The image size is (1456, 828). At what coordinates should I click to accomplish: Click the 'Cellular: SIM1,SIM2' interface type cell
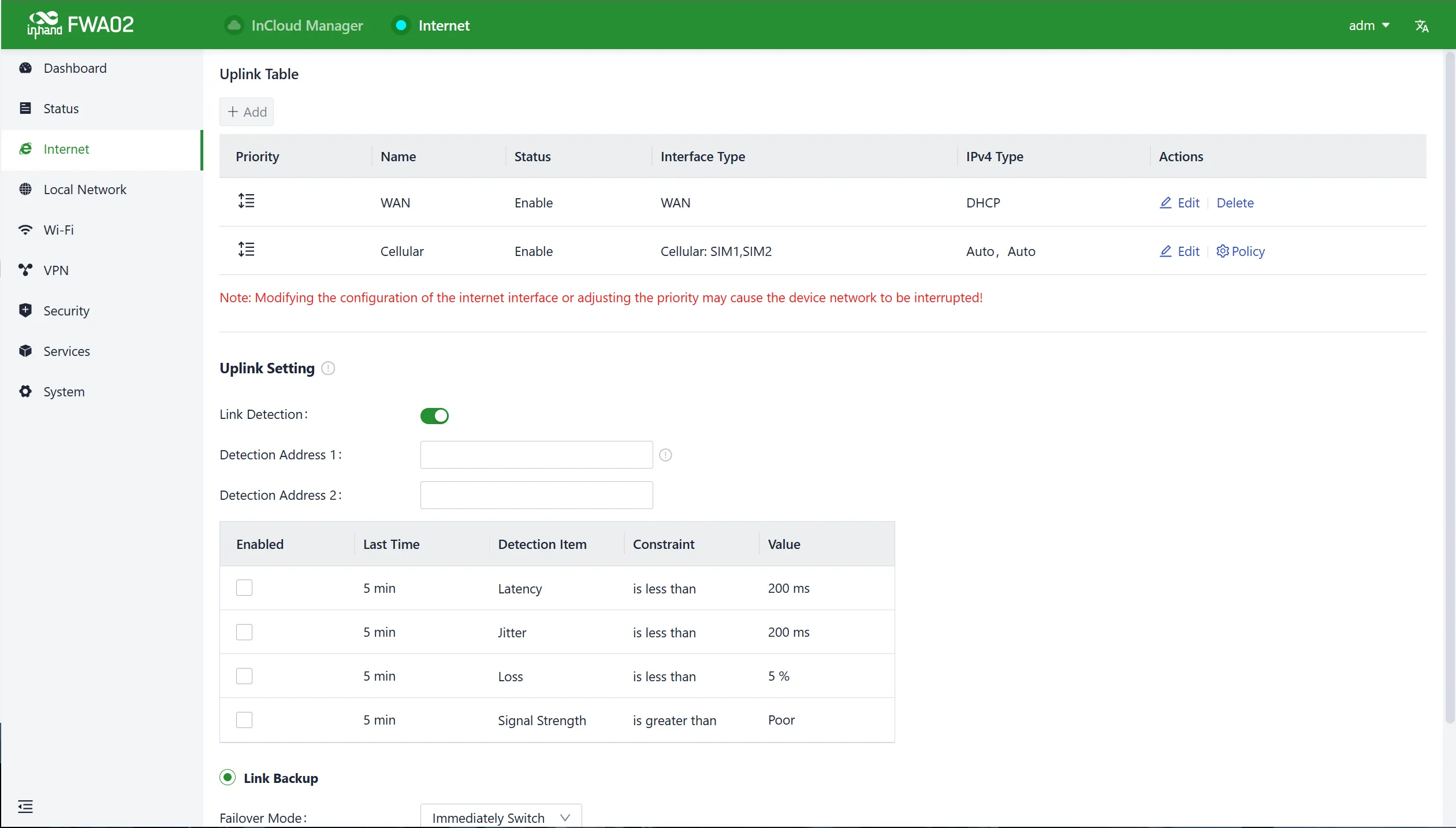[x=716, y=251]
